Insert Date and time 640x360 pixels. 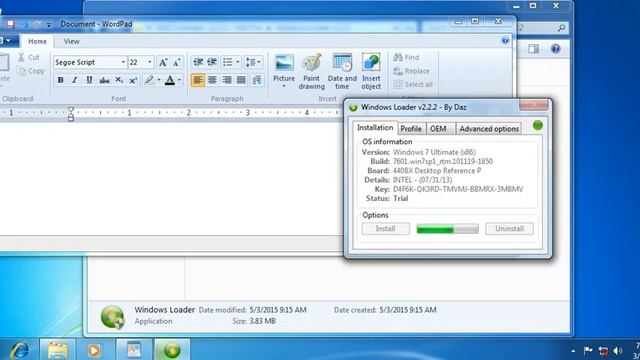point(342,72)
